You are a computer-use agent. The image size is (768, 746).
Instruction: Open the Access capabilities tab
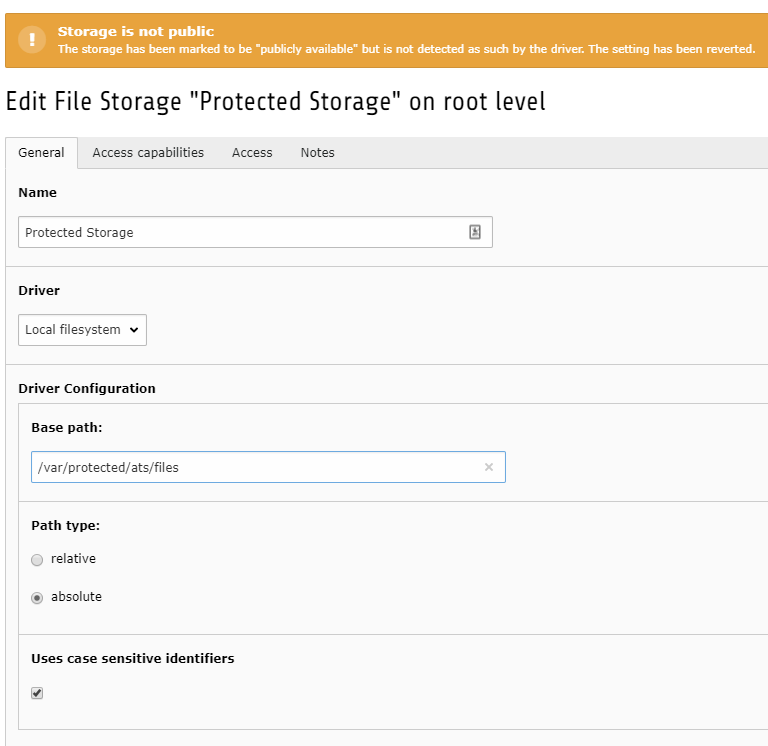pyautogui.click(x=148, y=153)
